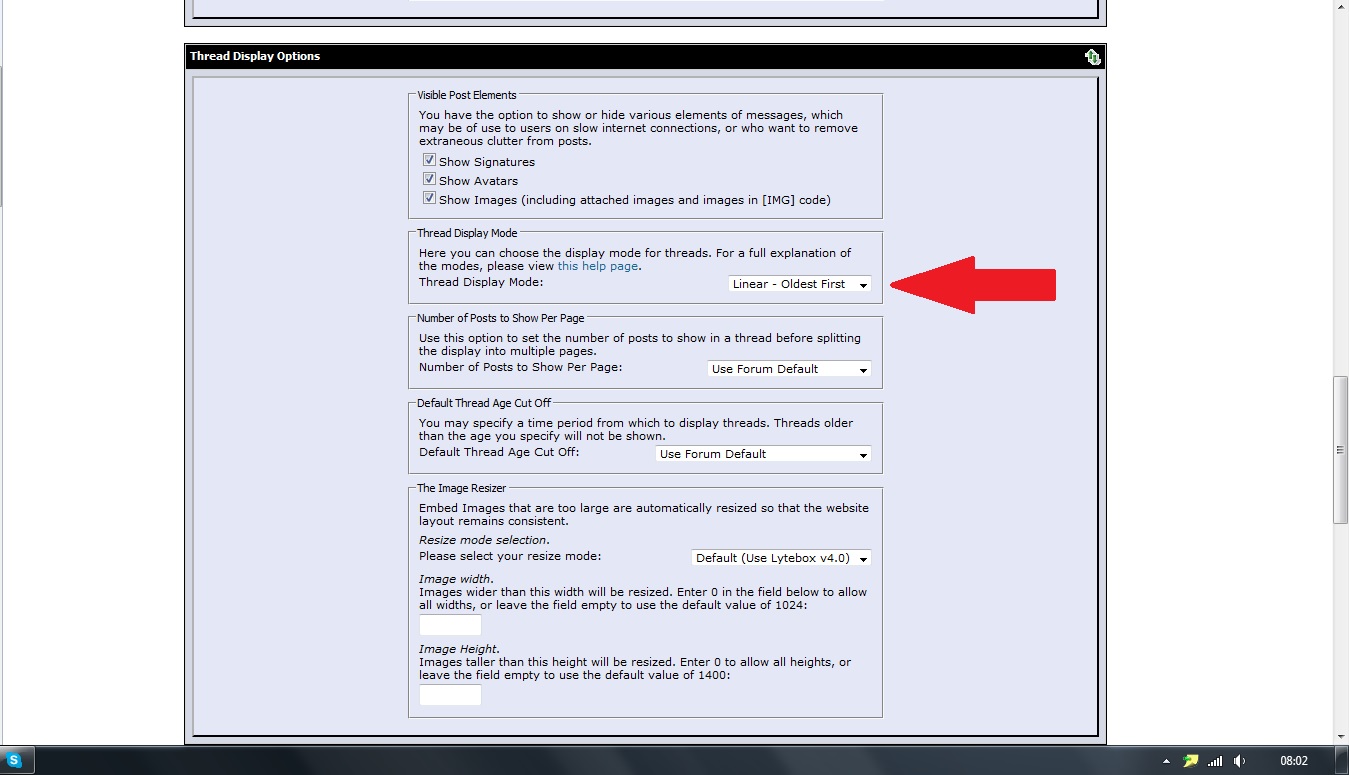Screen dimensions: 1349x775
Task: Click the volume speaker tray icon
Action: [x=1240, y=761]
